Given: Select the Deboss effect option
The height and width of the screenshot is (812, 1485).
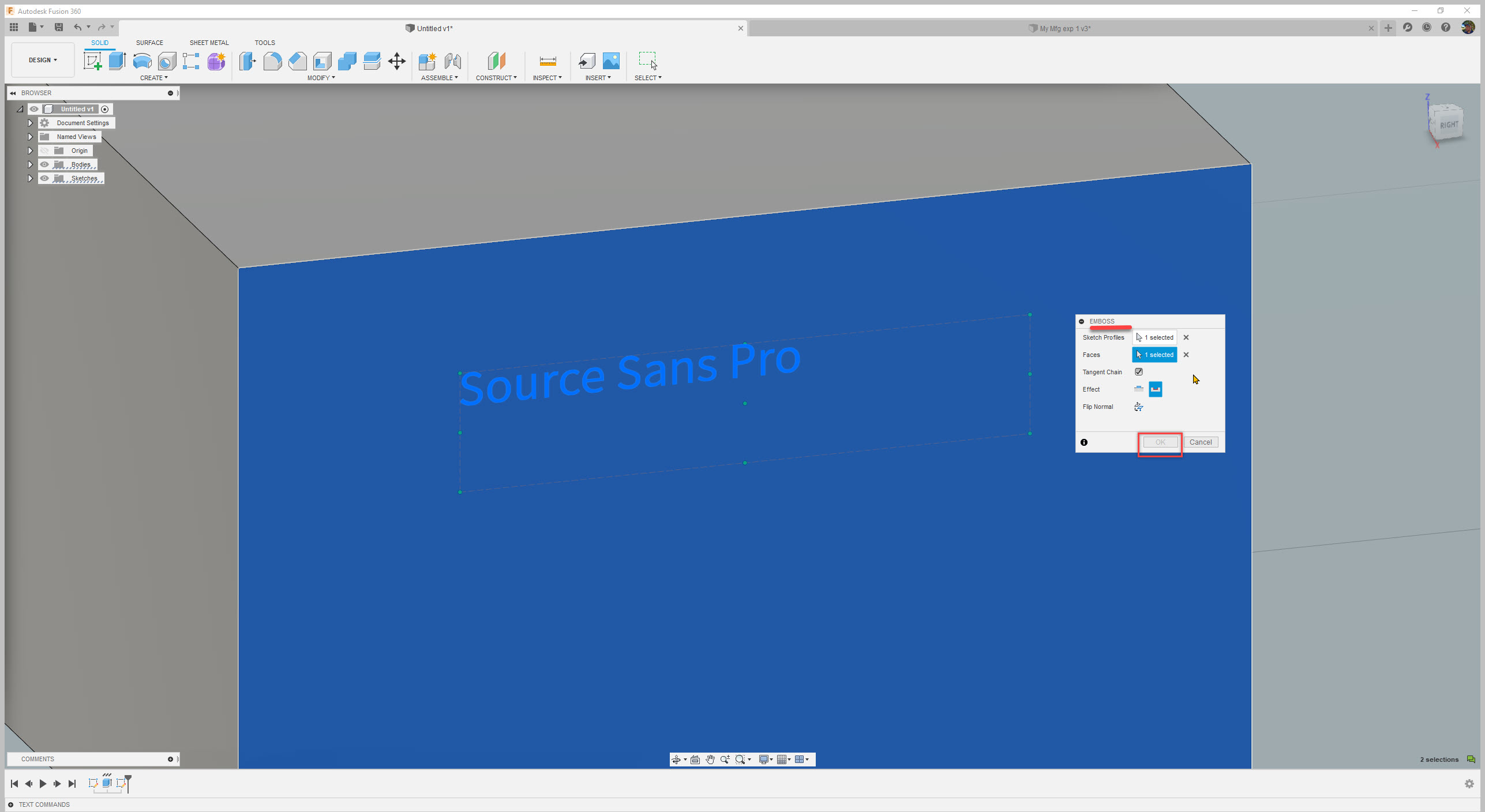Looking at the screenshot, I should click(x=1155, y=389).
